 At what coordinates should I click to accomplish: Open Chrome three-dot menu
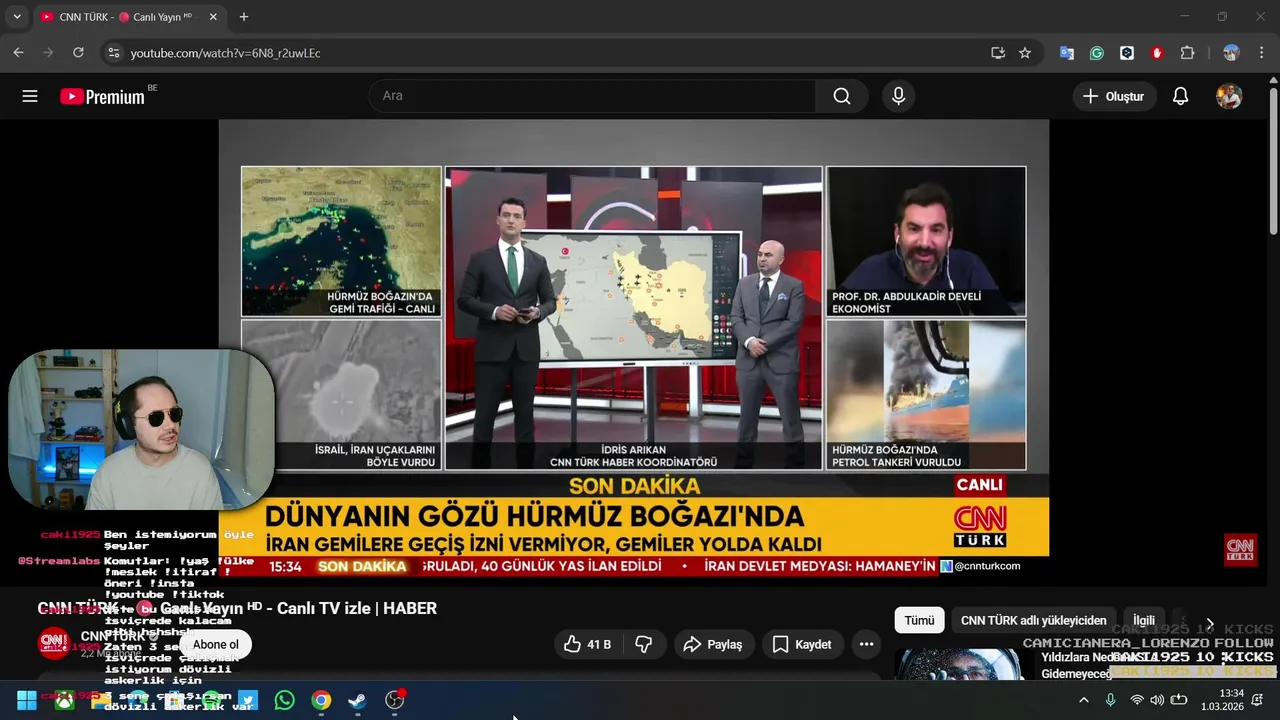pos(1260,53)
